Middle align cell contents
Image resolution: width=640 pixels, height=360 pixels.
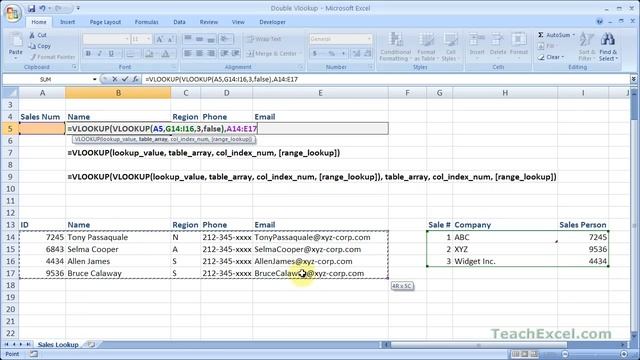[x=199, y=39]
